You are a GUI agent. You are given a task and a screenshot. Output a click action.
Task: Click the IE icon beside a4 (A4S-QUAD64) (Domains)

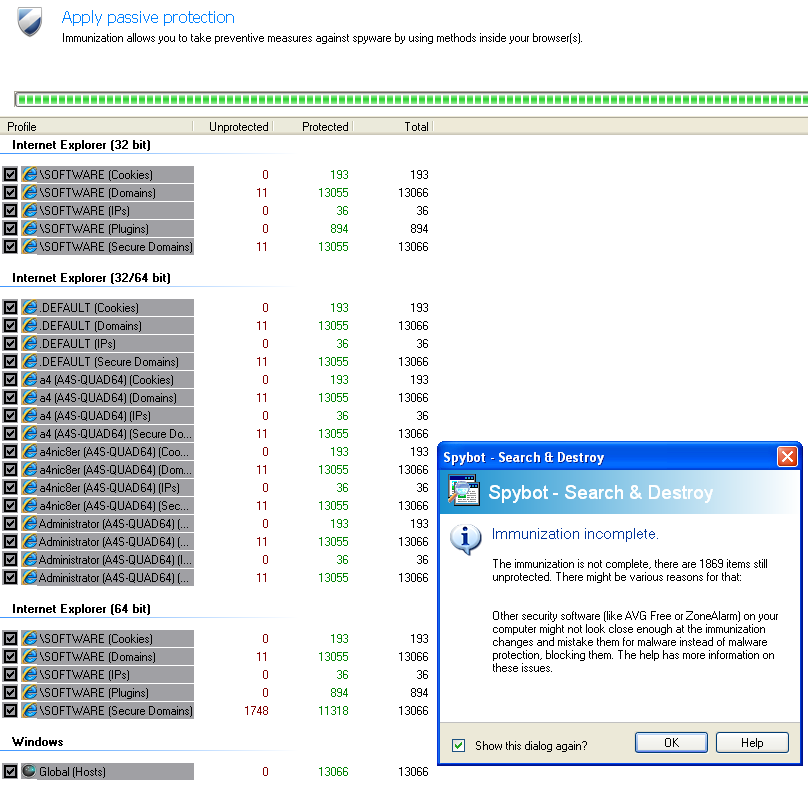point(30,398)
